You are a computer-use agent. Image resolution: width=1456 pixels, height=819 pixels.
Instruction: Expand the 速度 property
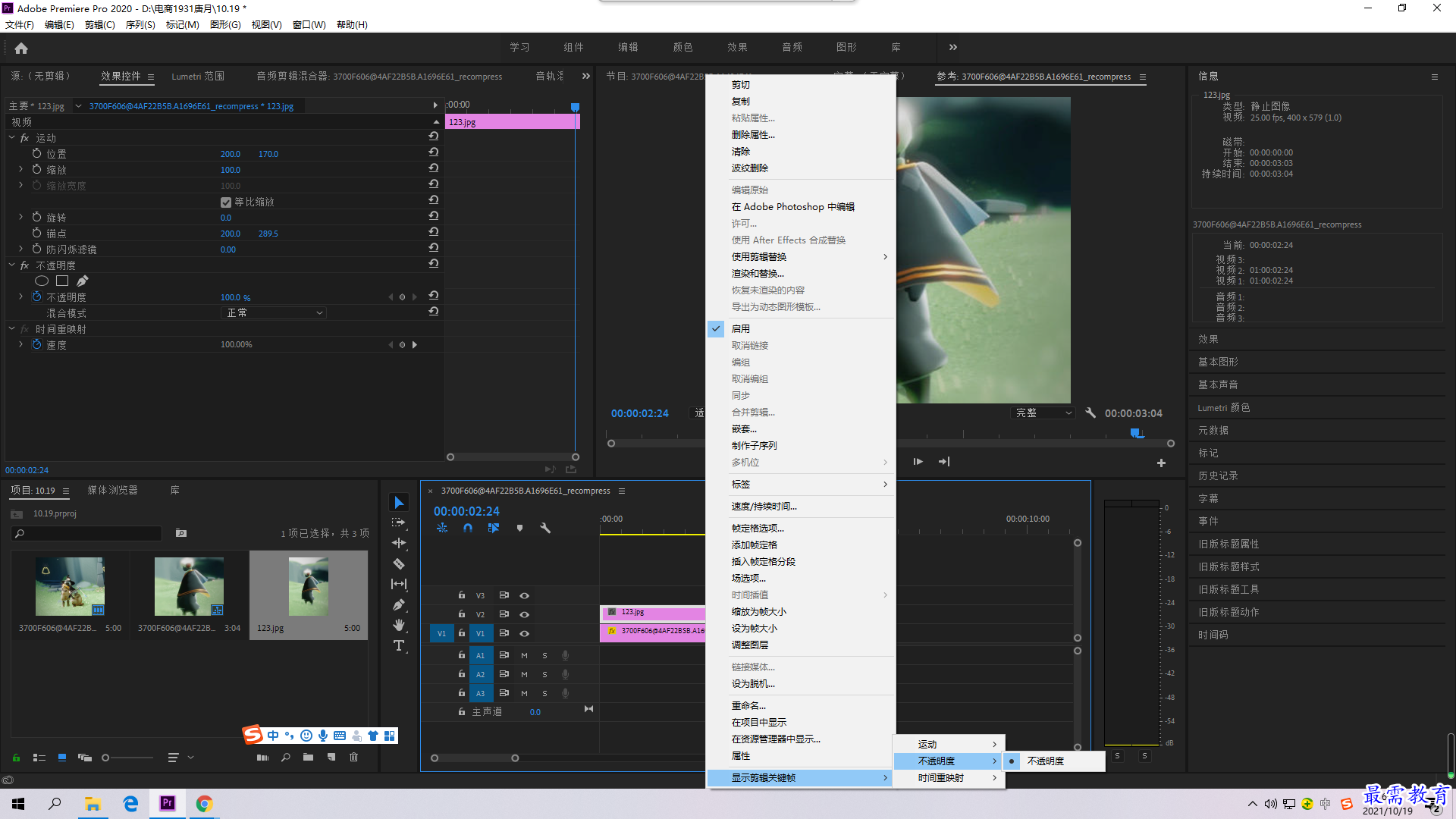pyautogui.click(x=20, y=344)
